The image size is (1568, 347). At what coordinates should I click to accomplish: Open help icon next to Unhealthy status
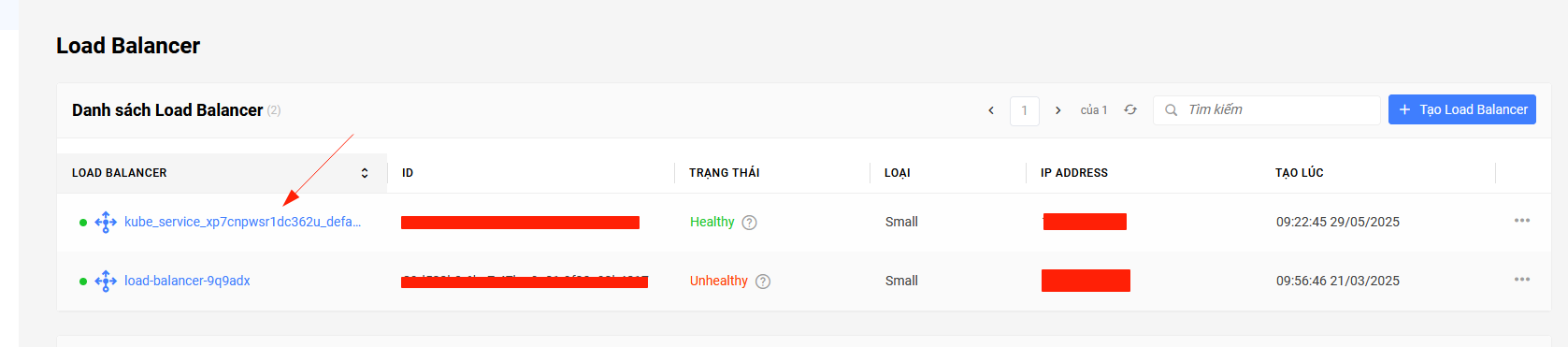click(763, 282)
